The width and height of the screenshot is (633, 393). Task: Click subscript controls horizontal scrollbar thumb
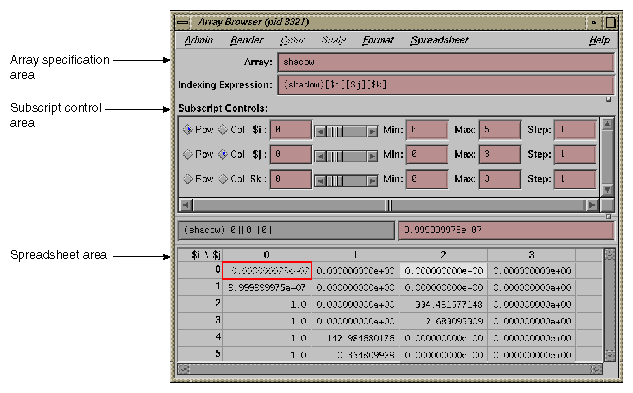(x=389, y=205)
